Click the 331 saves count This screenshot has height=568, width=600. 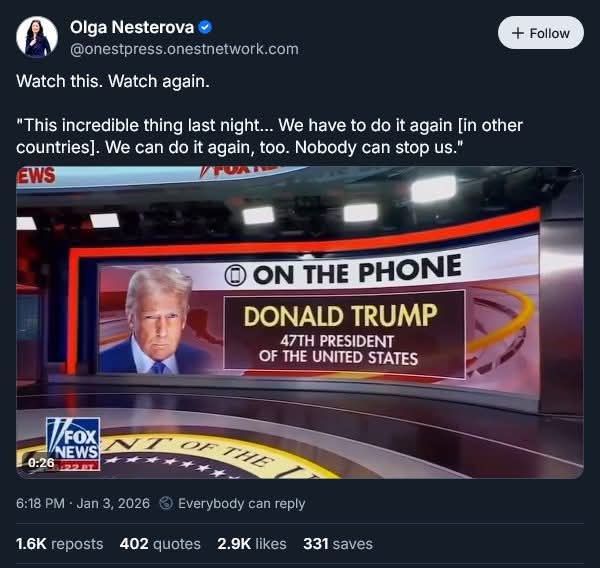coord(338,544)
